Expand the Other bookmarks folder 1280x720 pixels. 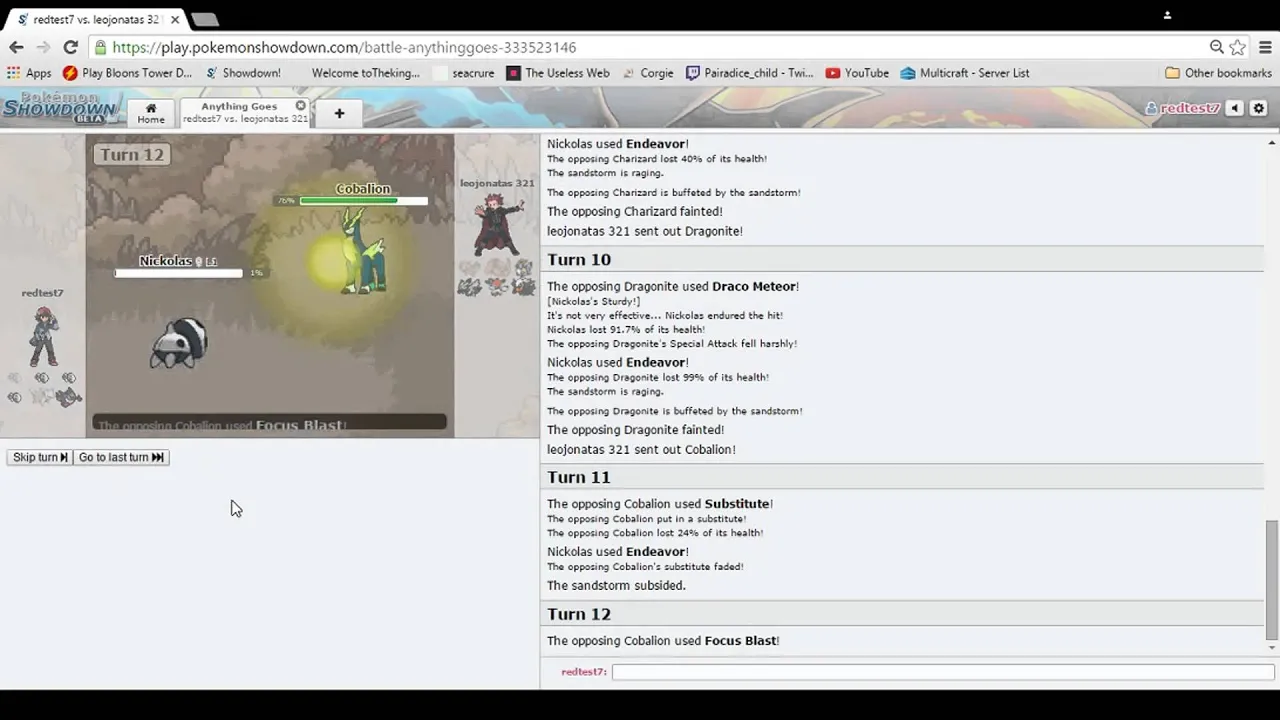coord(1217,73)
